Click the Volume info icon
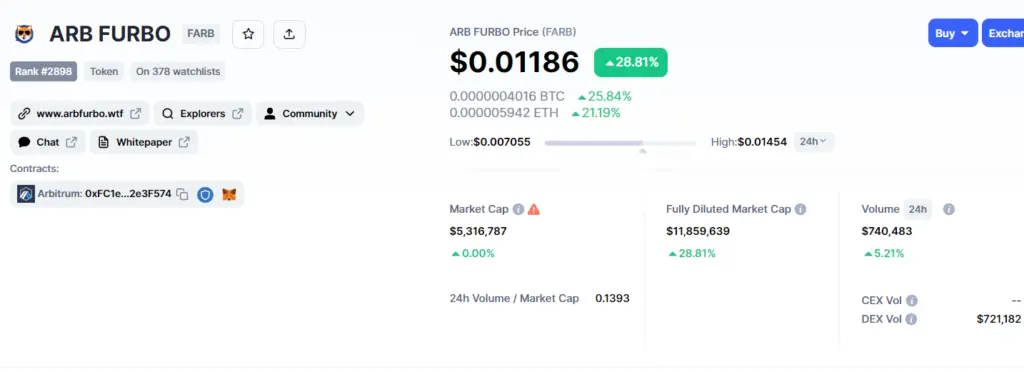 pyautogui.click(x=949, y=209)
